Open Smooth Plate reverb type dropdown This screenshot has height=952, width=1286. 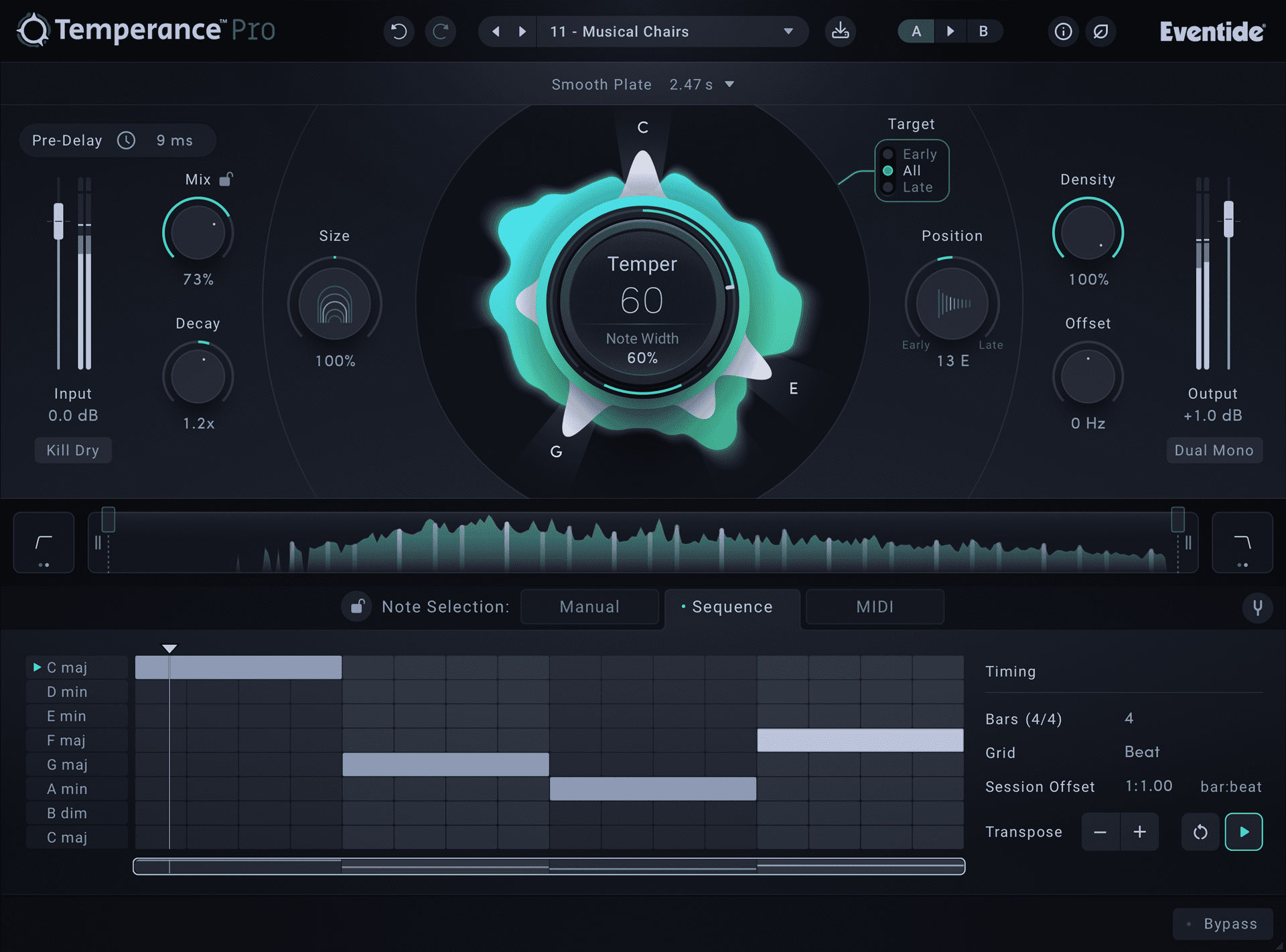[x=643, y=84]
